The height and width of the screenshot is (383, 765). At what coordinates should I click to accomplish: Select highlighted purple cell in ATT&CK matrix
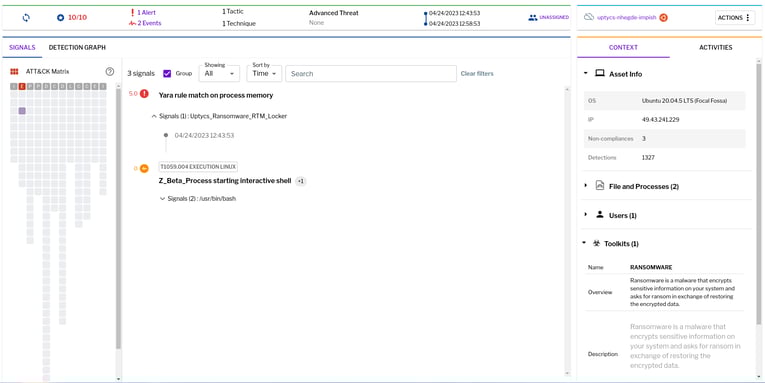[x=22, y=111]
